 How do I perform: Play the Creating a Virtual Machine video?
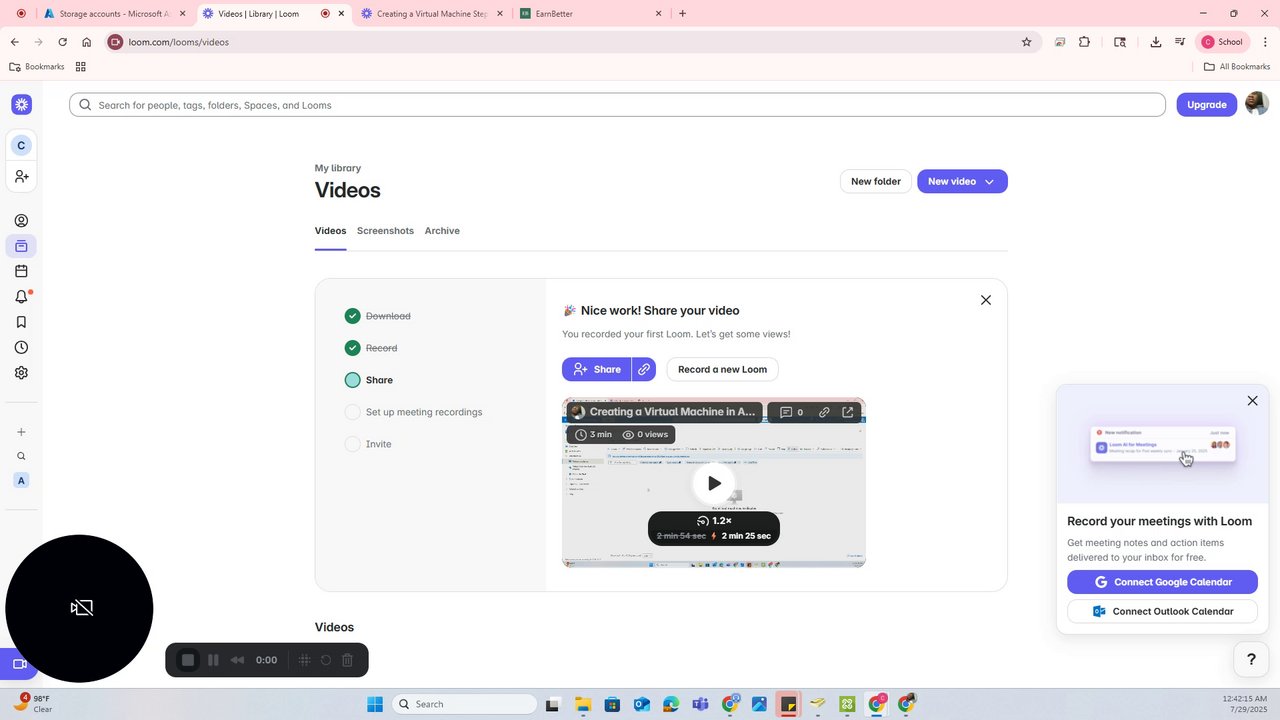point(714,483)
